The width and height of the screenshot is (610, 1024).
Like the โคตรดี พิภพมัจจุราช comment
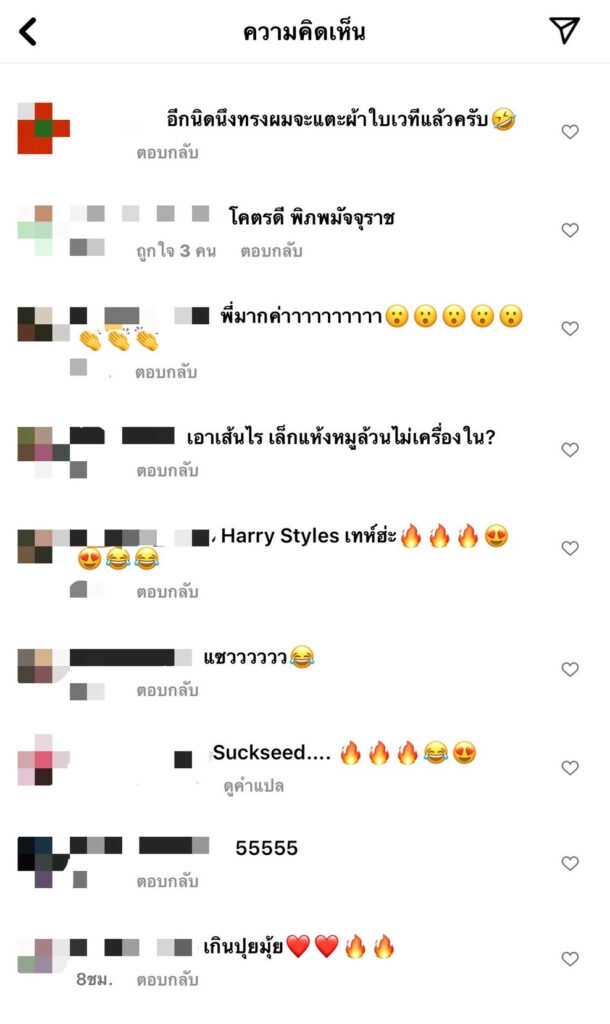[570, 230]
